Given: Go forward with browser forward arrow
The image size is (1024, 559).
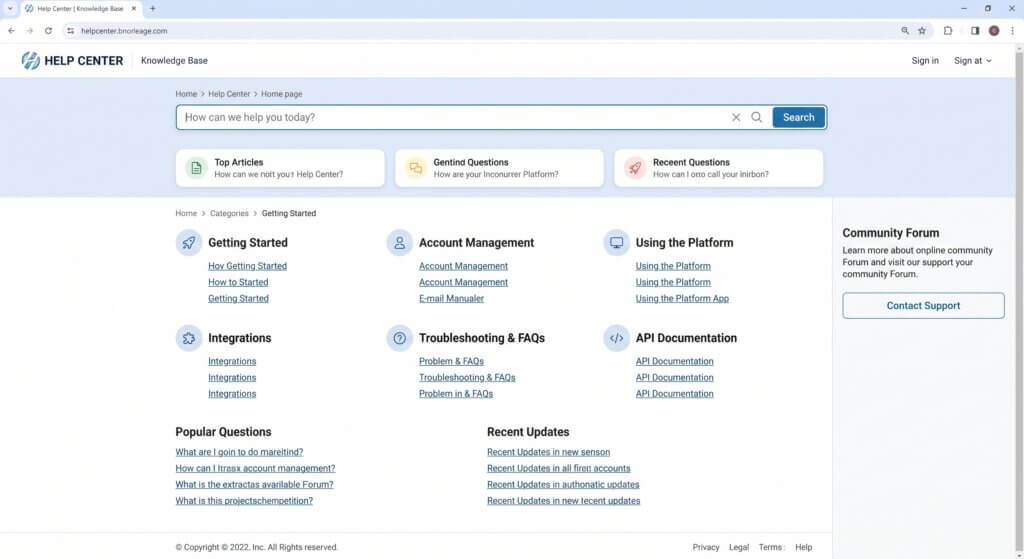Looking at the screenshot, I should pyautogui.click(x=29, y=31).
